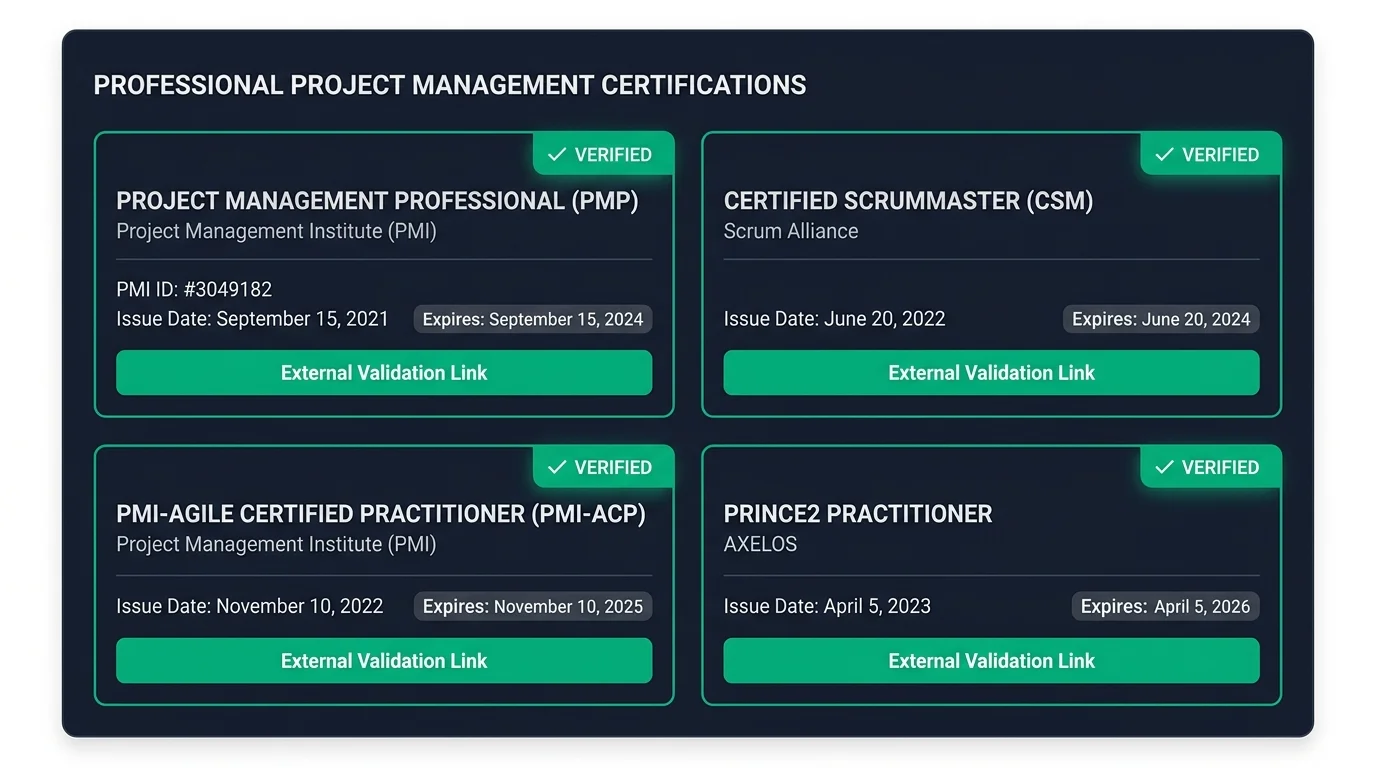This screenshot has width=1376, height=768.
Task: Click Issue Date: September 15, 2021
Action: click(252, 319)
